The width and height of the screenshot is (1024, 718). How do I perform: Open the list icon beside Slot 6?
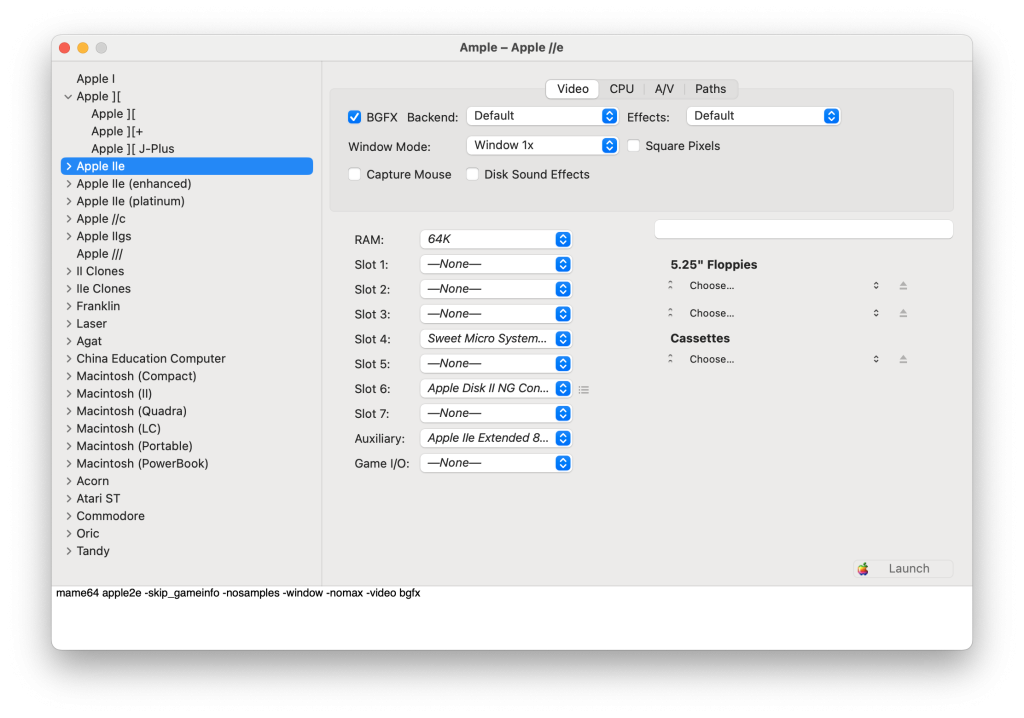584,389
